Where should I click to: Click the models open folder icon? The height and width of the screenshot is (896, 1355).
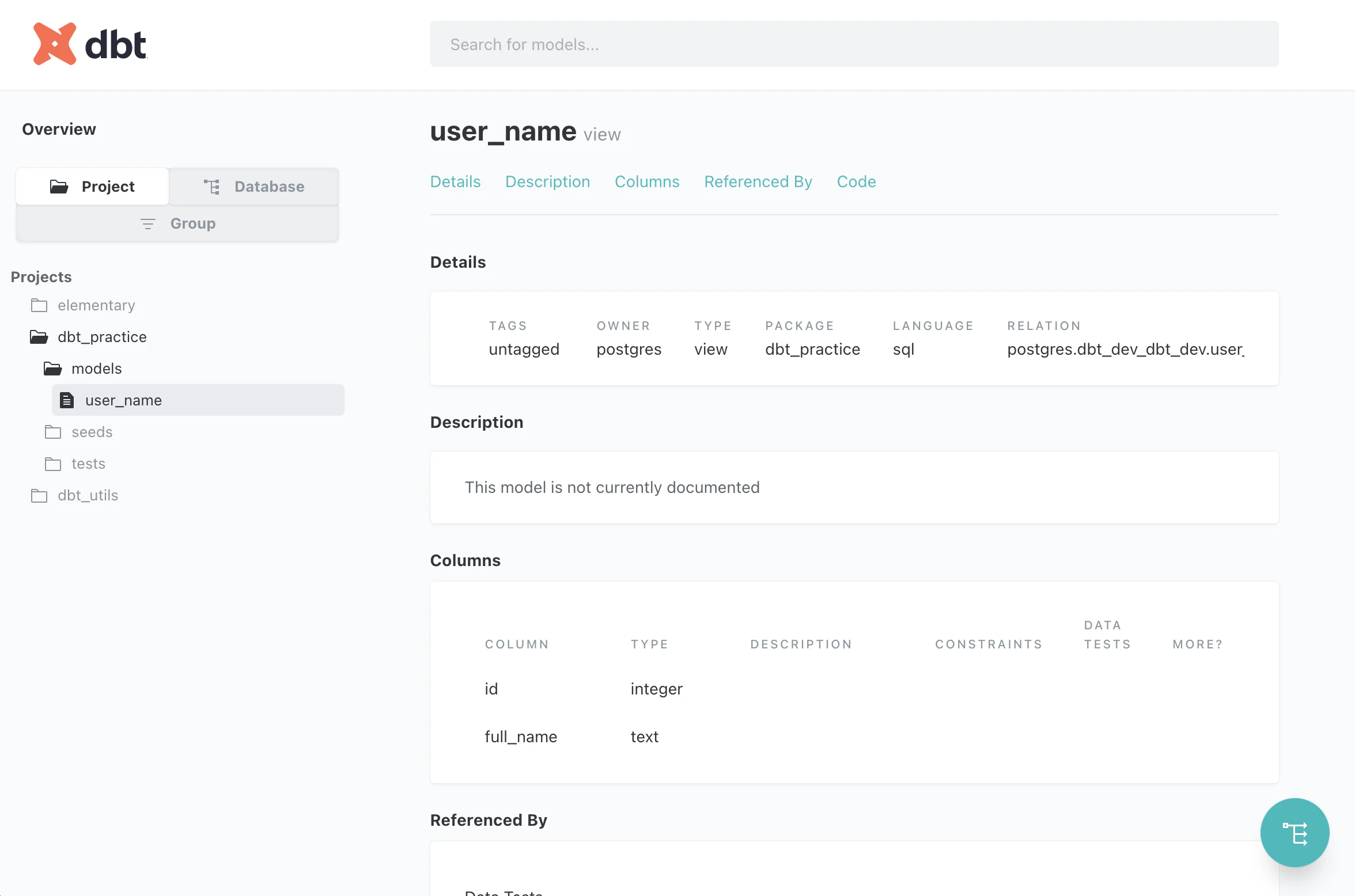53,369
